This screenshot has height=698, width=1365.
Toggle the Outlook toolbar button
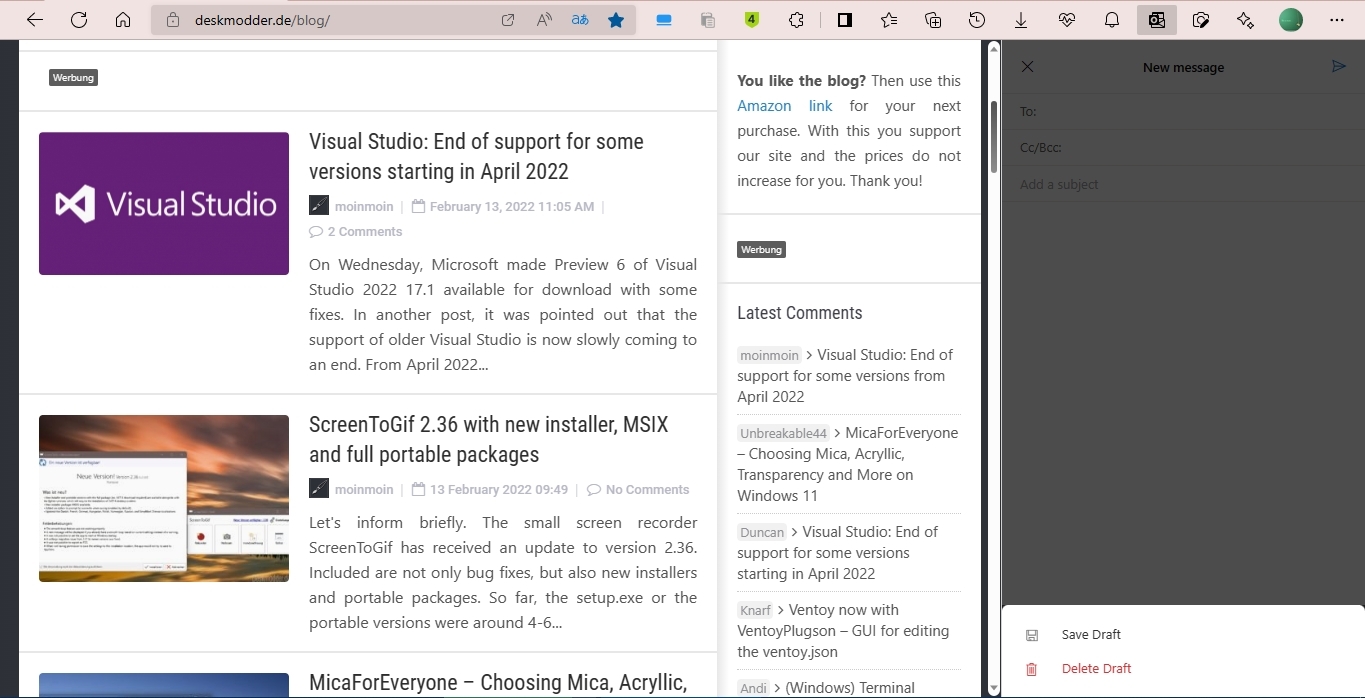(1157, 20)
